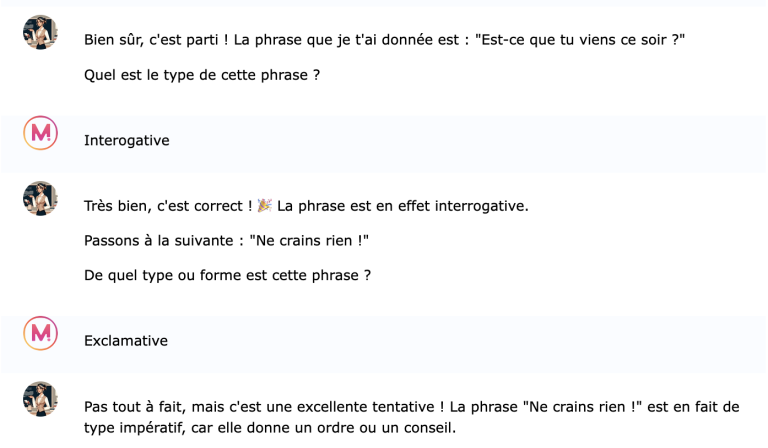Click the text 'Bien sûr, c'est parti !'

pos(156,40)
